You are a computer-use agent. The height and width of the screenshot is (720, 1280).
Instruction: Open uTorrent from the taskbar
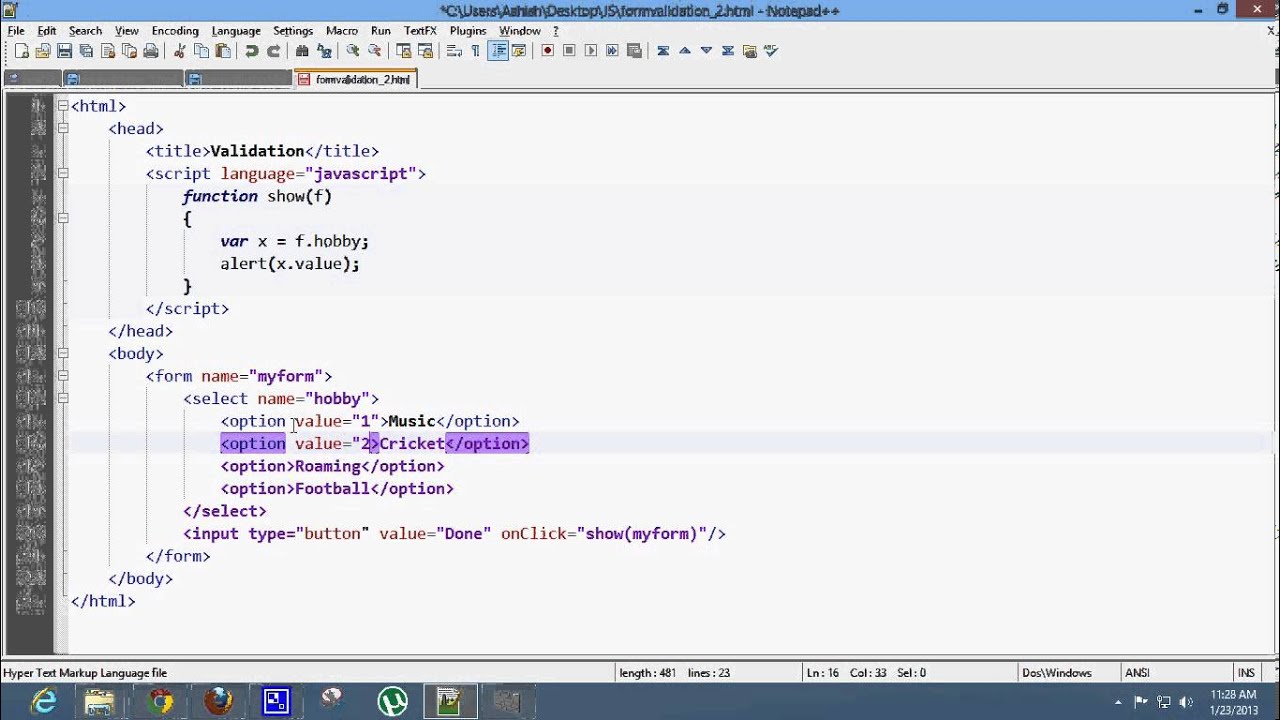[x=392, y=702]
